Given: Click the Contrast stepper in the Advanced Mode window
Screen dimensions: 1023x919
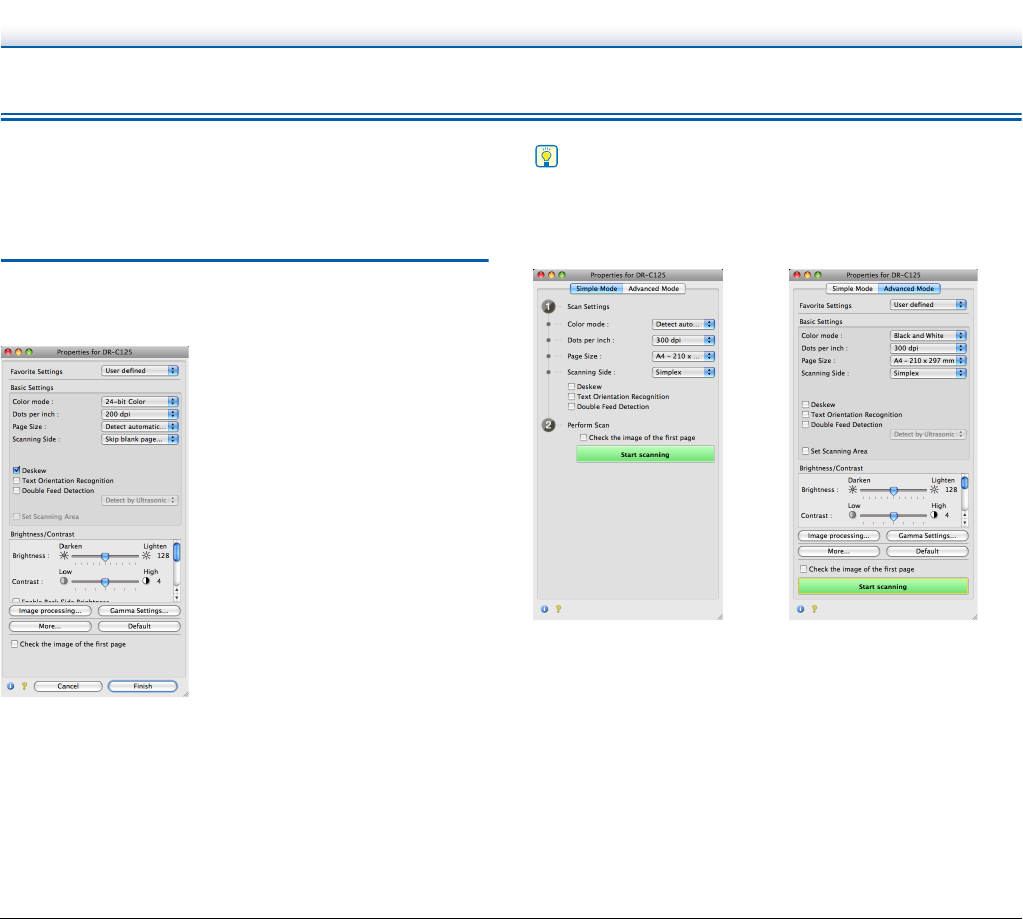Looking at the screenshot, I should [964, 519].
